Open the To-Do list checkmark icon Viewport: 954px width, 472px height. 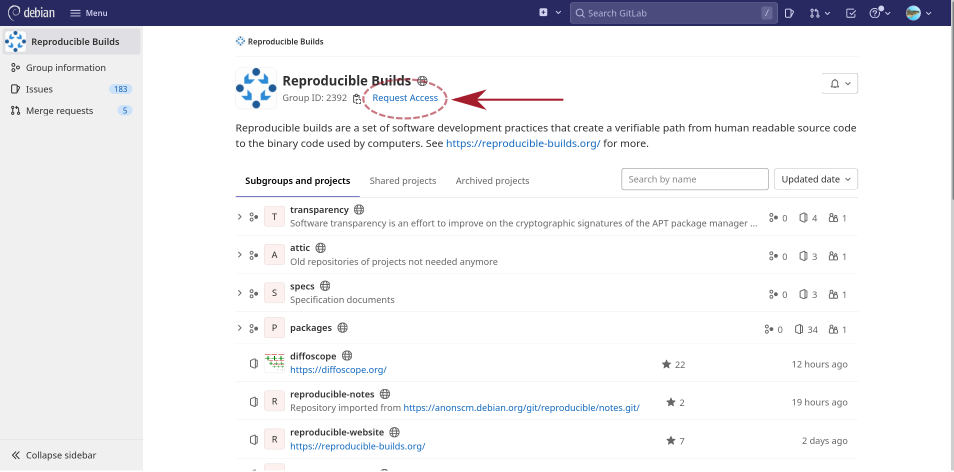pos(851,13)
